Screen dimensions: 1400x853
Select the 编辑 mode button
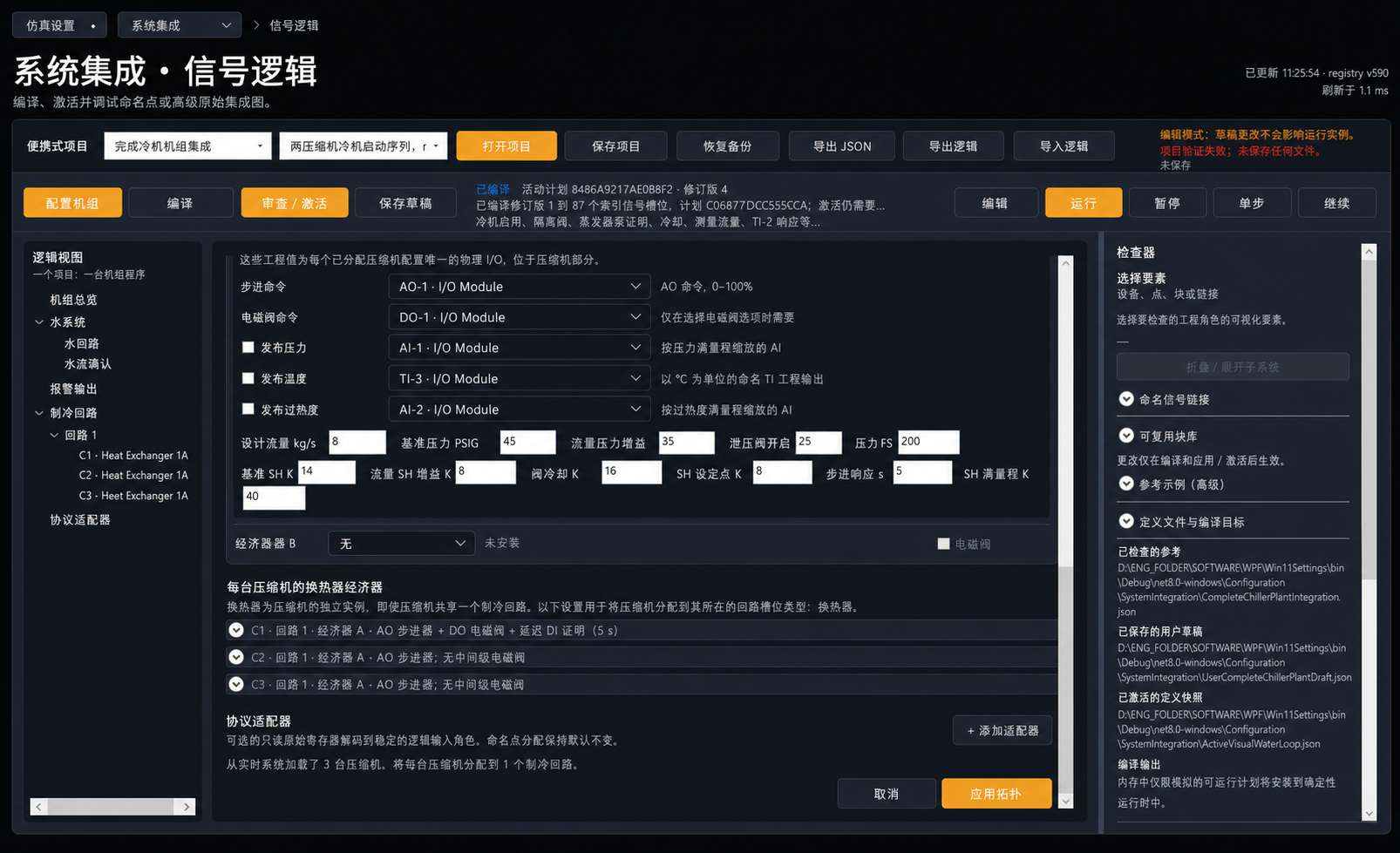pyautogui.click(x=996, y=203)
